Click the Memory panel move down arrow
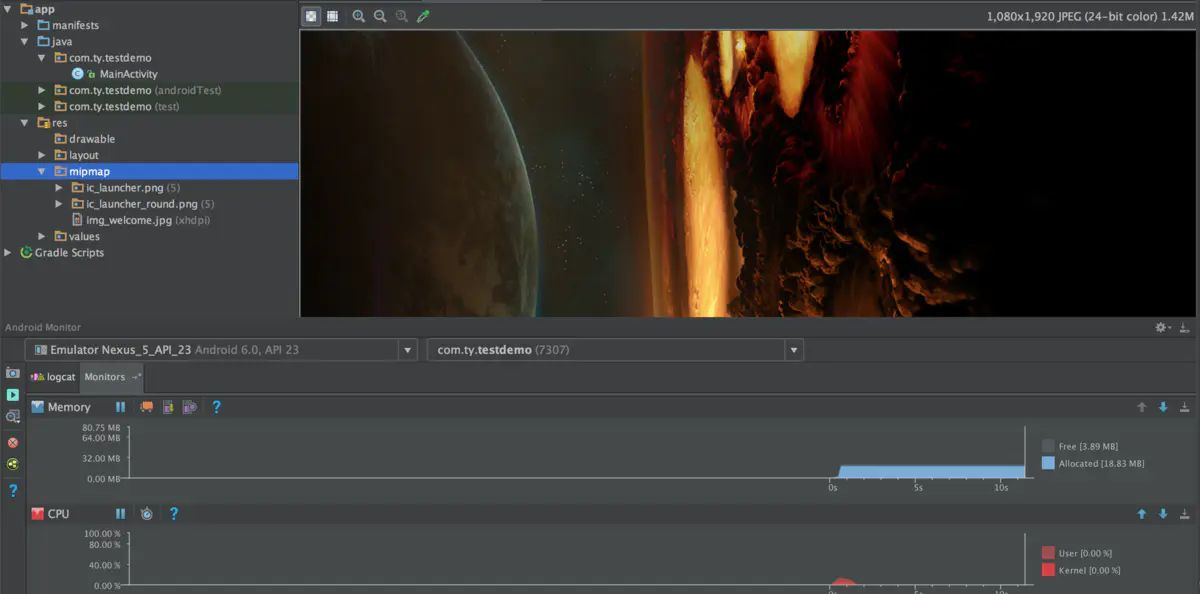Image resolution: width=1200 pixels, height=594 pixels. 1163,407
